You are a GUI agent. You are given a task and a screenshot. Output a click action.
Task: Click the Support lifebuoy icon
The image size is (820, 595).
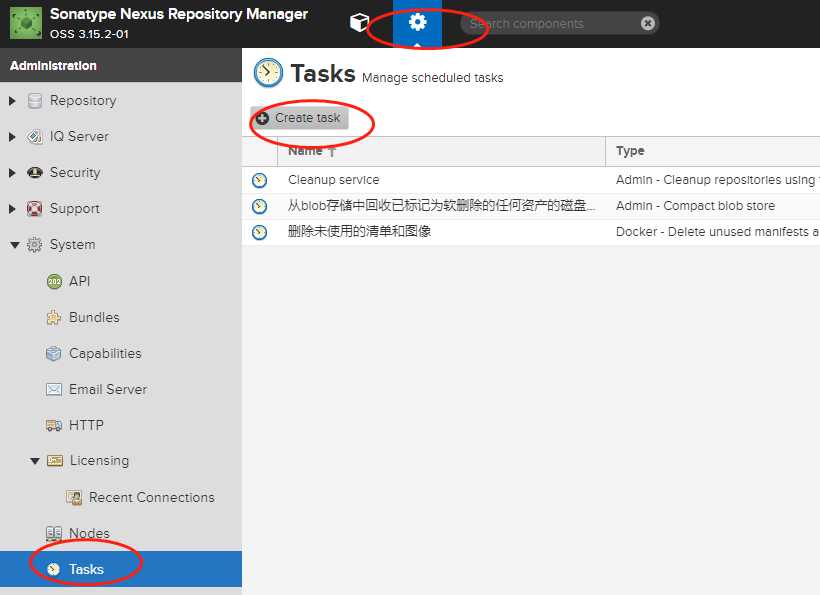pos(35,209)
